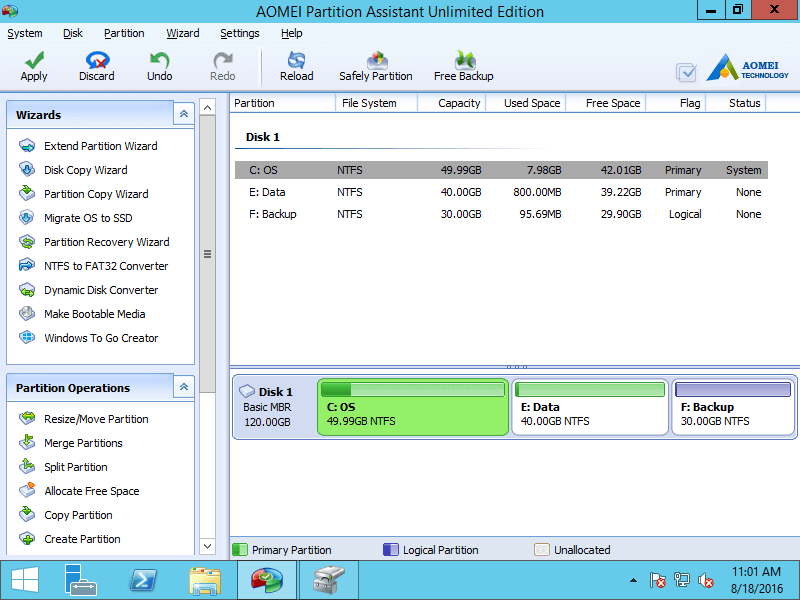This screenshot has height=600, width=800.
Task: Open the Safely Partition tool
Action: coord(376,62)
